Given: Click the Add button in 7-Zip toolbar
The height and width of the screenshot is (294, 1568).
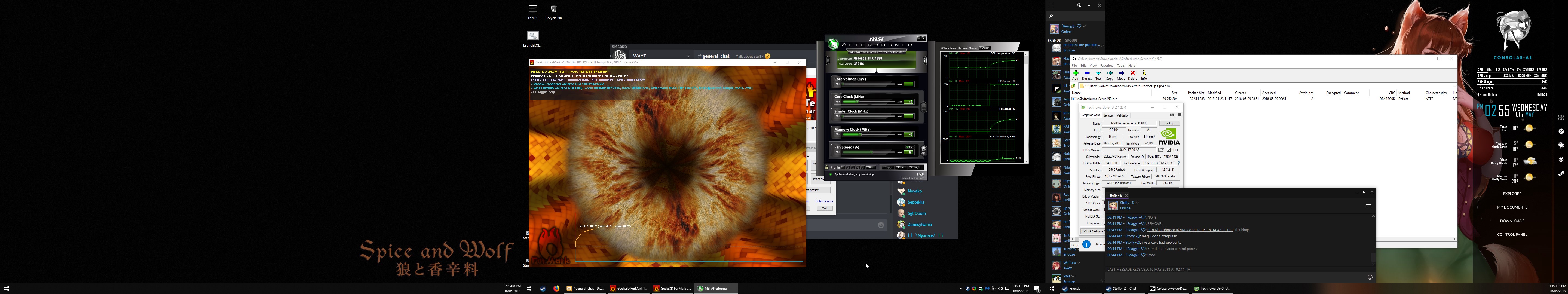Looking at the screenshot, I should (1076, 75).
